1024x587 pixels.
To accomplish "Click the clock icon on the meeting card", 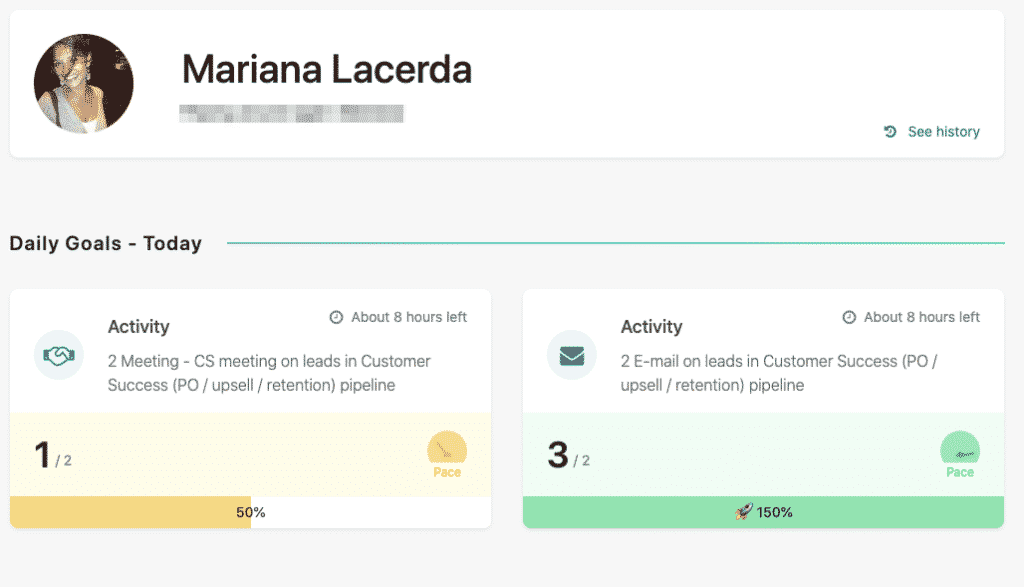I will pos(336,317).
